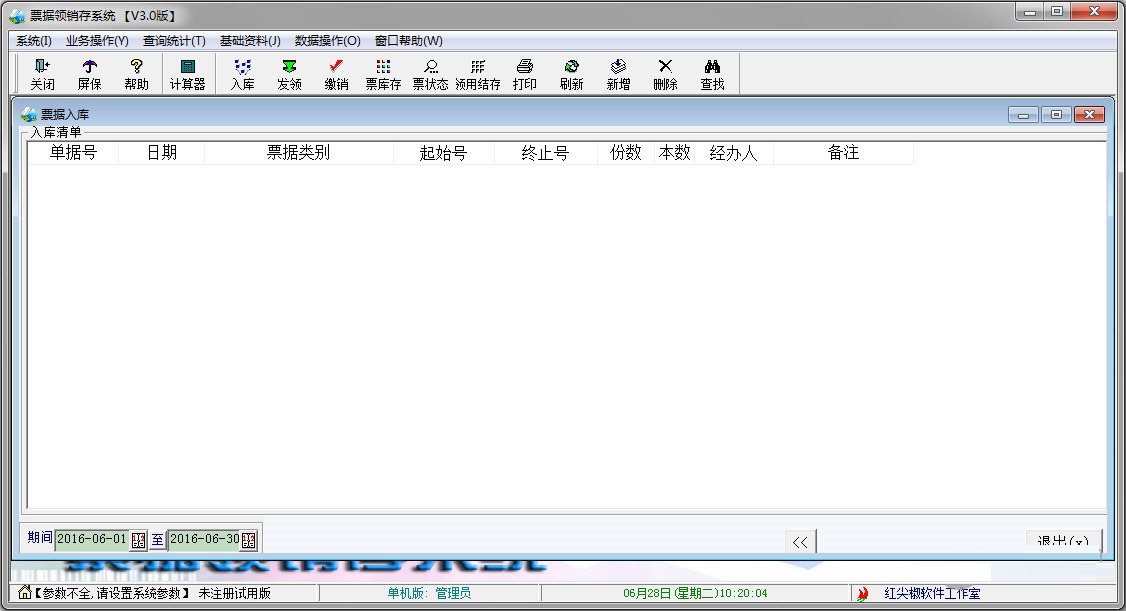The image size is (1126, 611).
Task: Select the 发领 (issue) icon
Action: pyautogui.click(x=289, y=73)
